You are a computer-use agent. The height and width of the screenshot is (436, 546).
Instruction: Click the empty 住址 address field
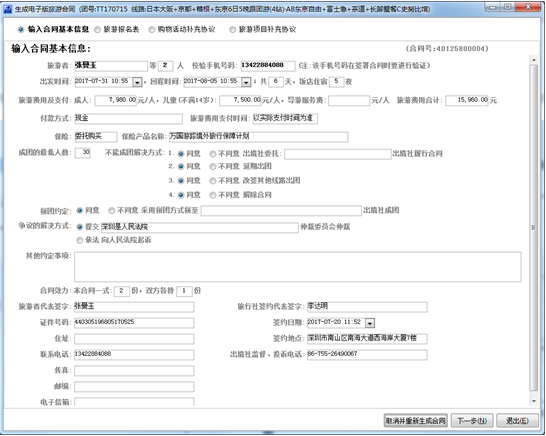(x=134, y=339)
